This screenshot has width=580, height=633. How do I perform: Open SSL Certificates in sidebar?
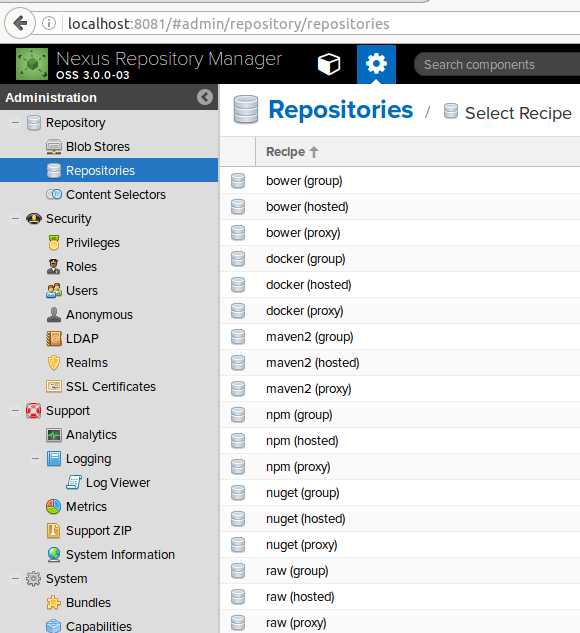click(x=111, y=387)
